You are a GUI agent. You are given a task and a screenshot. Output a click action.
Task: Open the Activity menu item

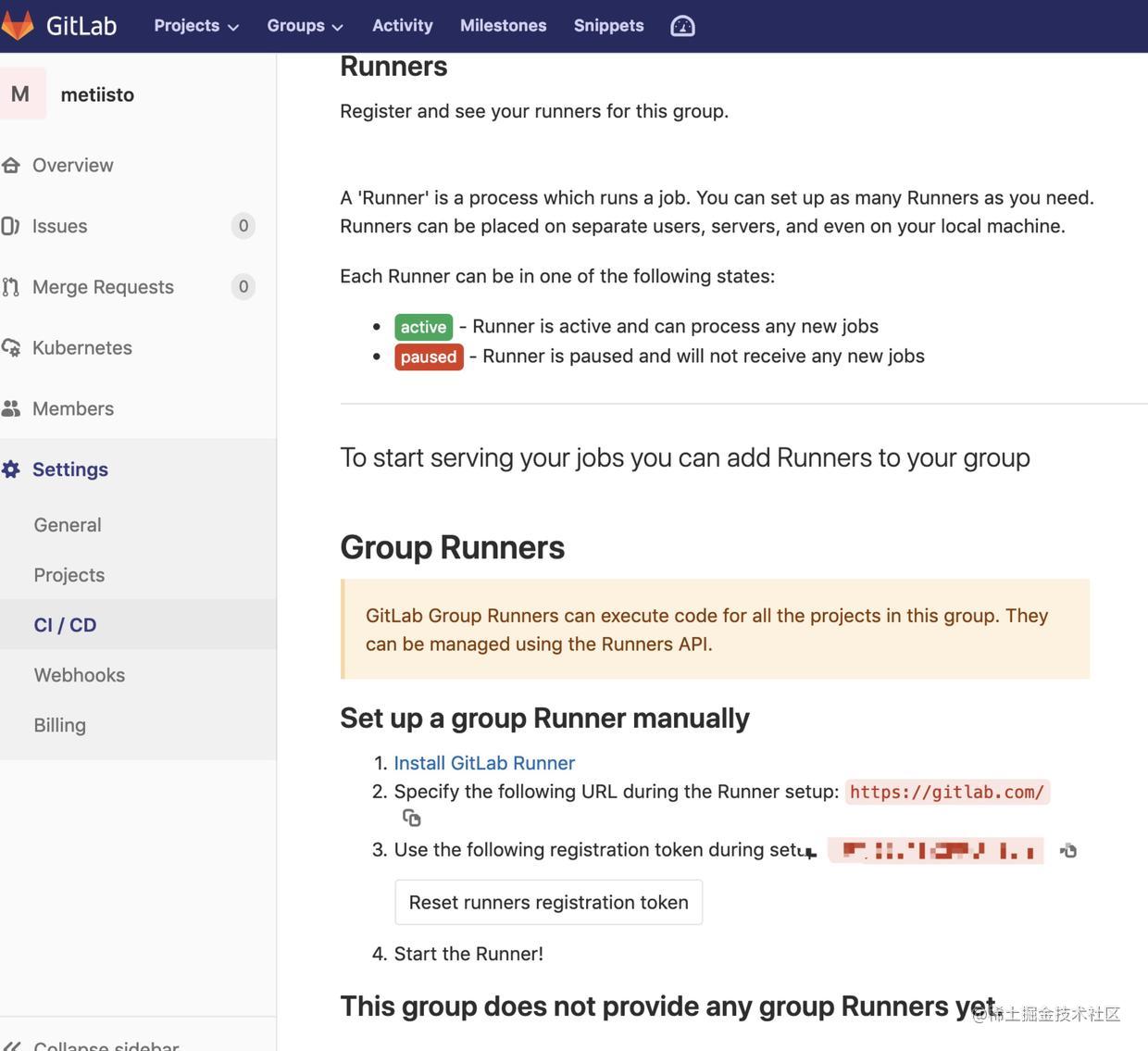point(402,25)
